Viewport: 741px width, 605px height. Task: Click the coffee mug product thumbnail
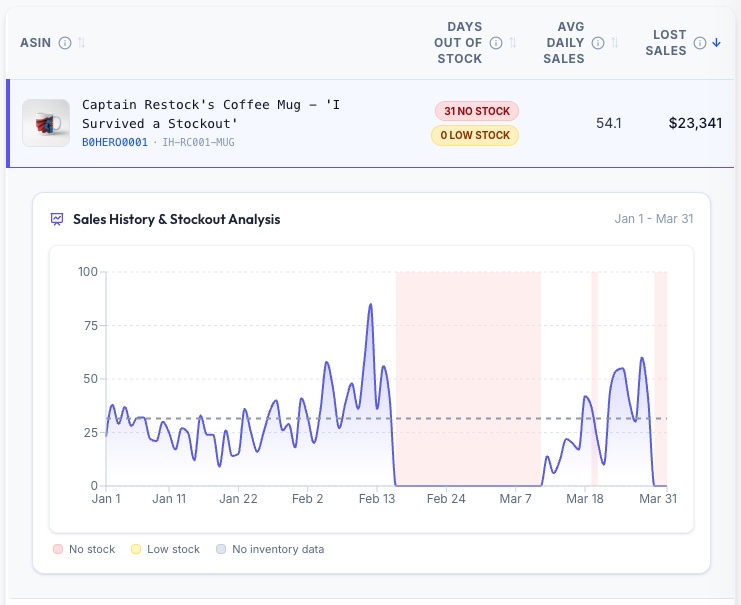pyautogui.click(x=46, y=123)
